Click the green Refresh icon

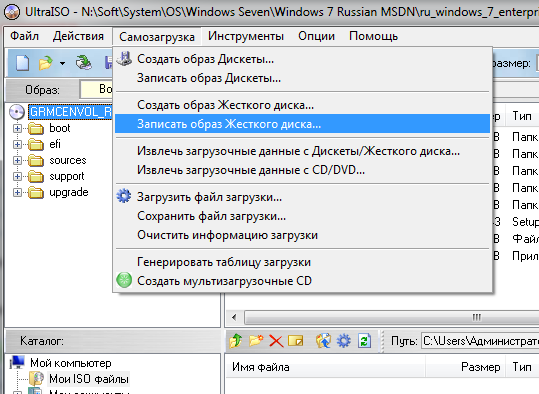(364, 341)
